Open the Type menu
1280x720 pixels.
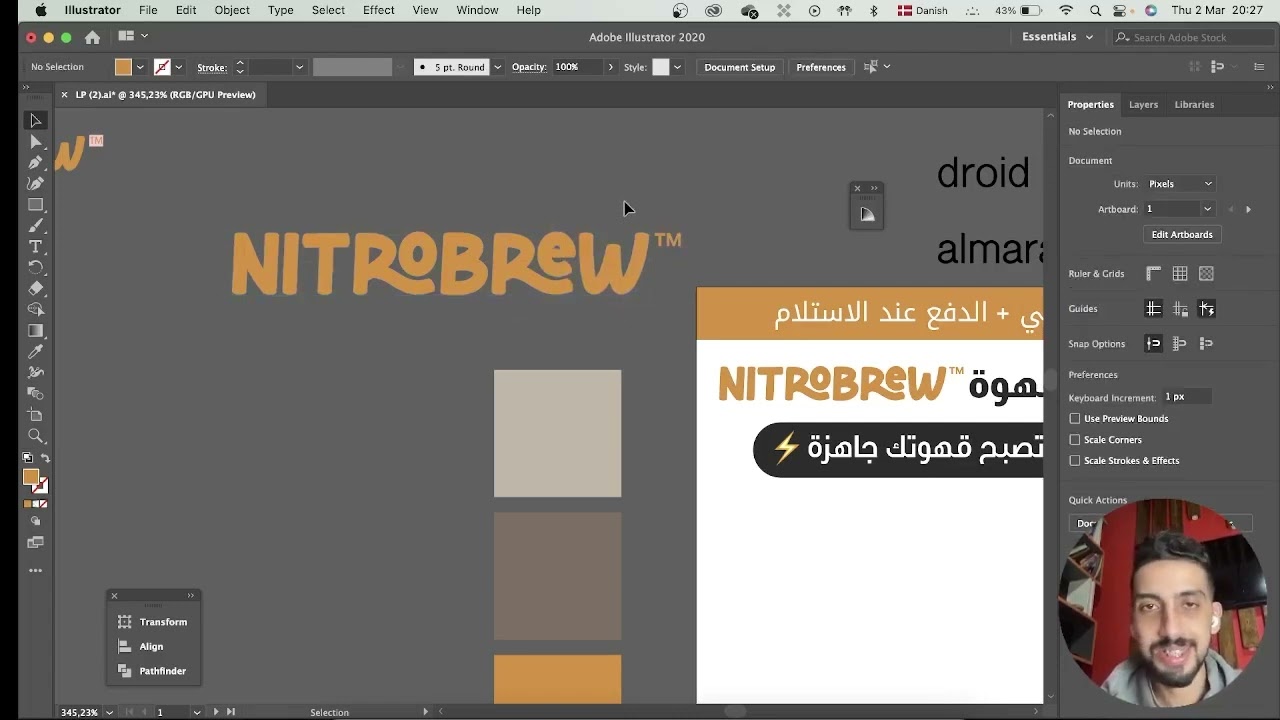pyautogui.click(x=281, y=10)
